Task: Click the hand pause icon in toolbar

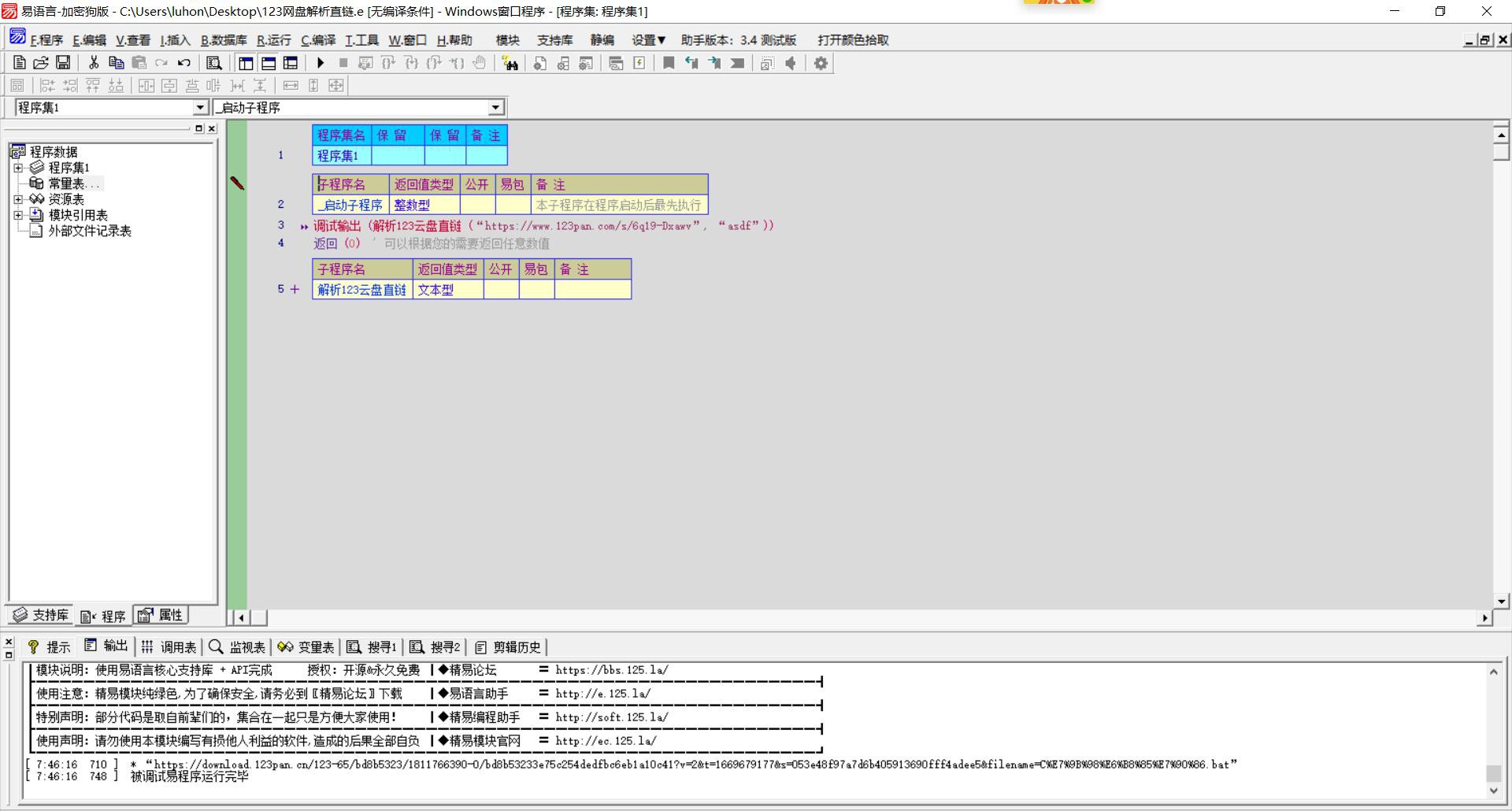Action: click(479, 63)
